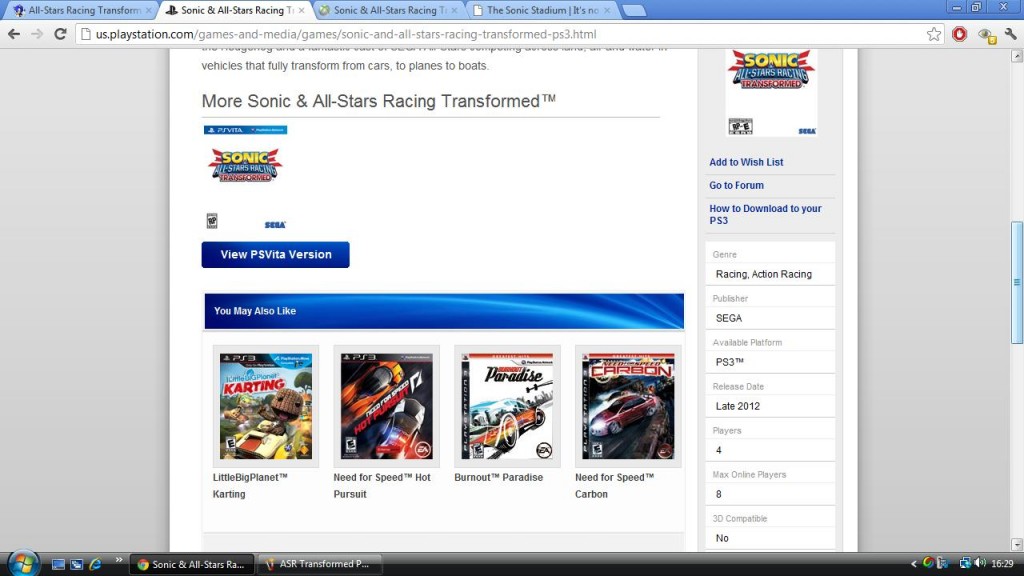This screenshot has height=576, width=1024.
Task: Close the active Sonic & All-Stars Racing tab
Action: point(301,10)
